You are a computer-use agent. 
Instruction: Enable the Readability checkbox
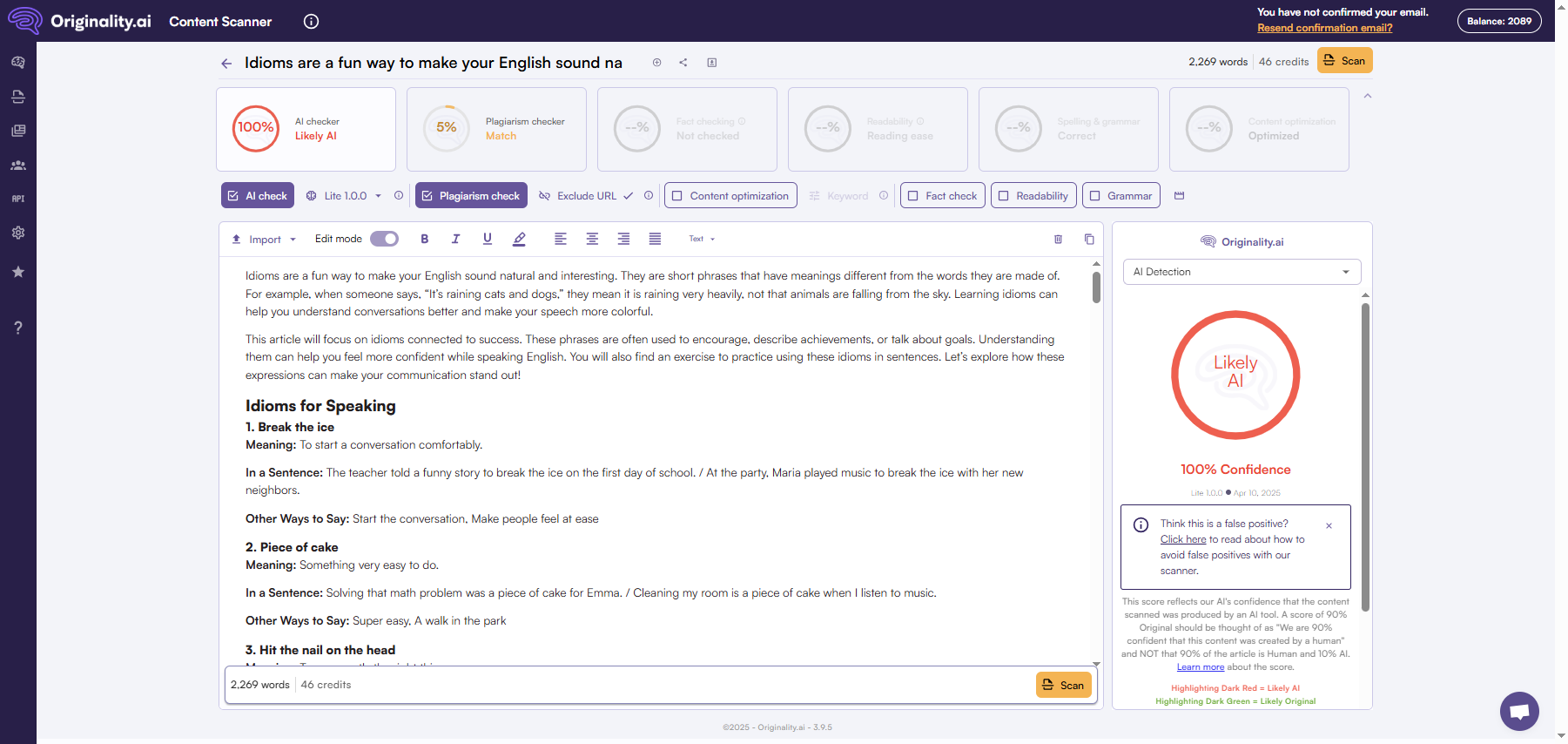(x=1033, y=196)
